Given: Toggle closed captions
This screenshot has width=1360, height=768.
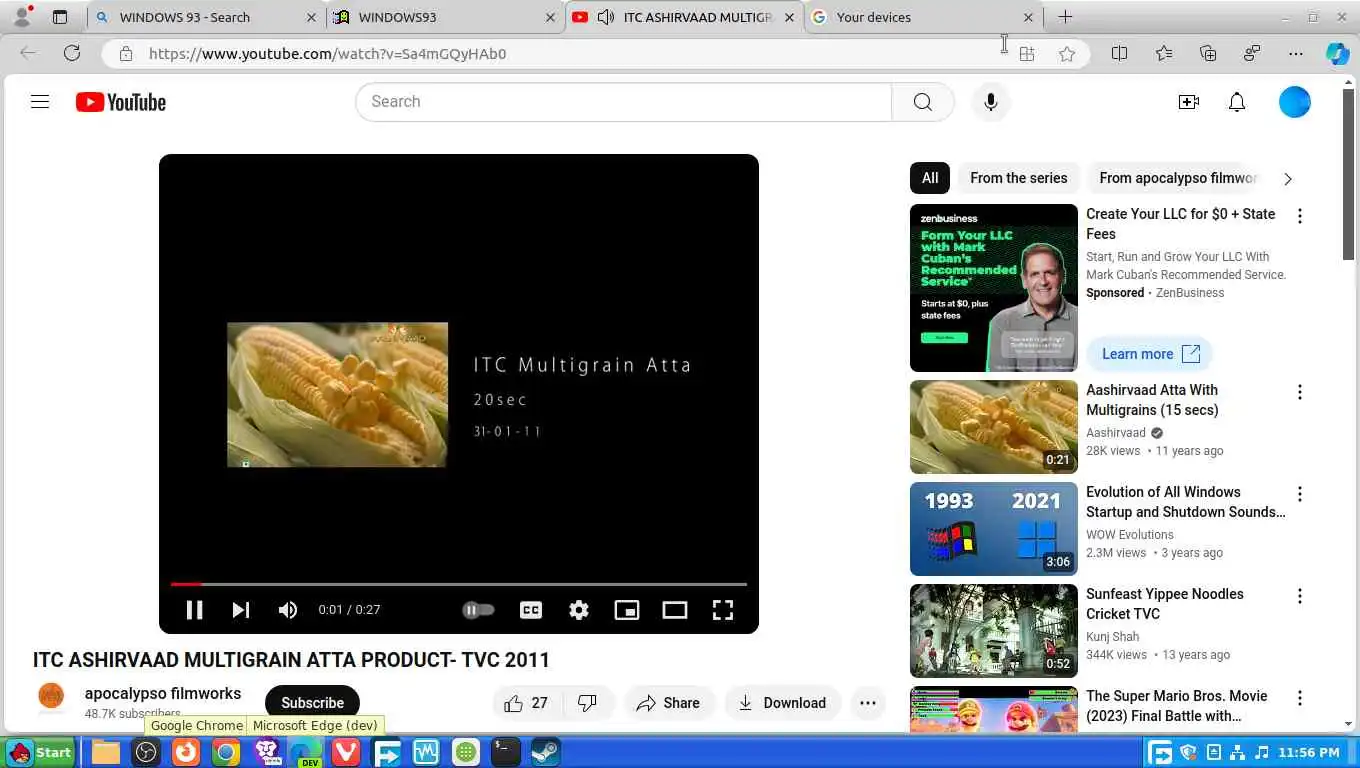Looking at the screenshot, I should 531,610.
